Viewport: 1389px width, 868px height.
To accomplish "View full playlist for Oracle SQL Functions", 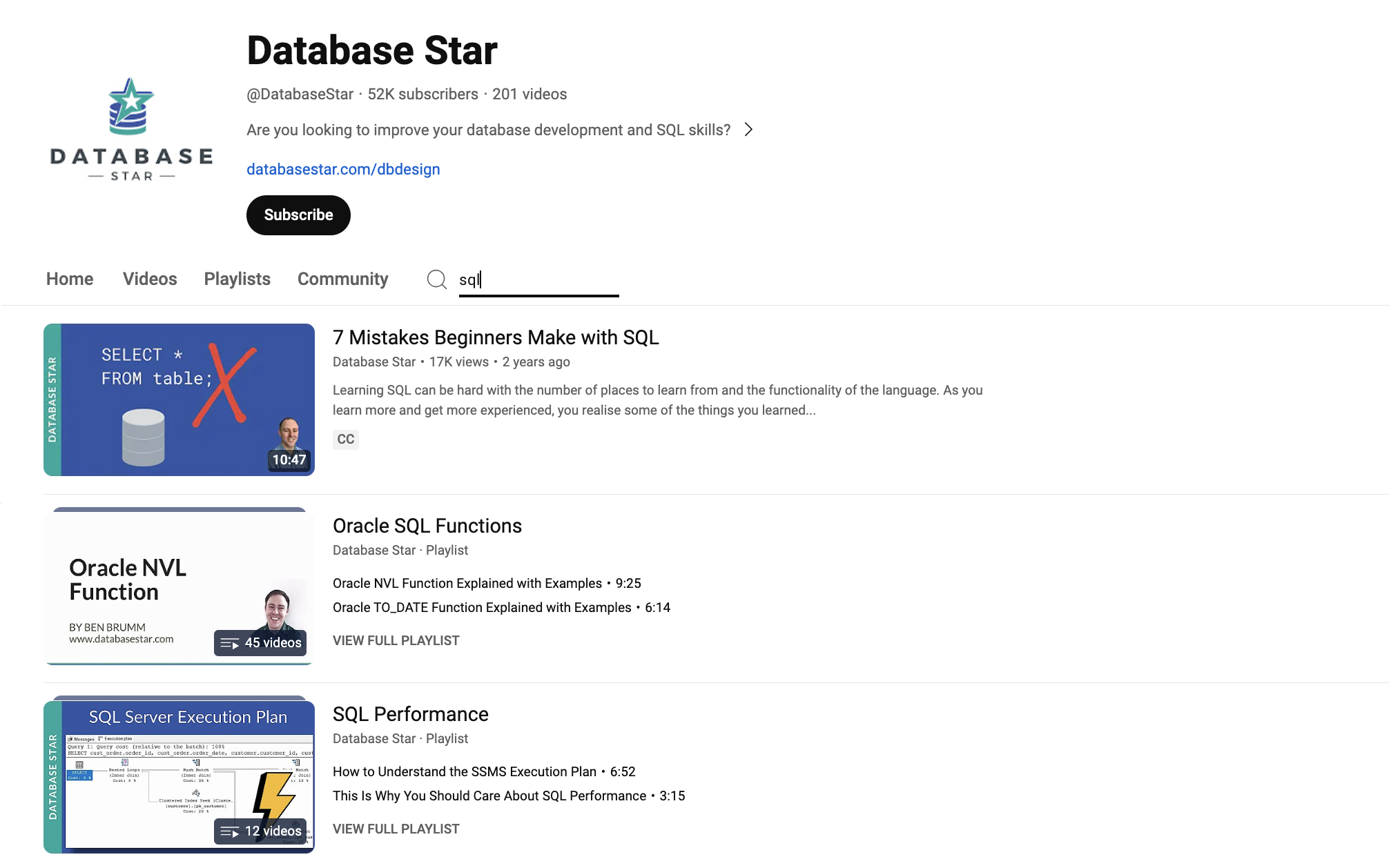I will (x=396, y=641).
